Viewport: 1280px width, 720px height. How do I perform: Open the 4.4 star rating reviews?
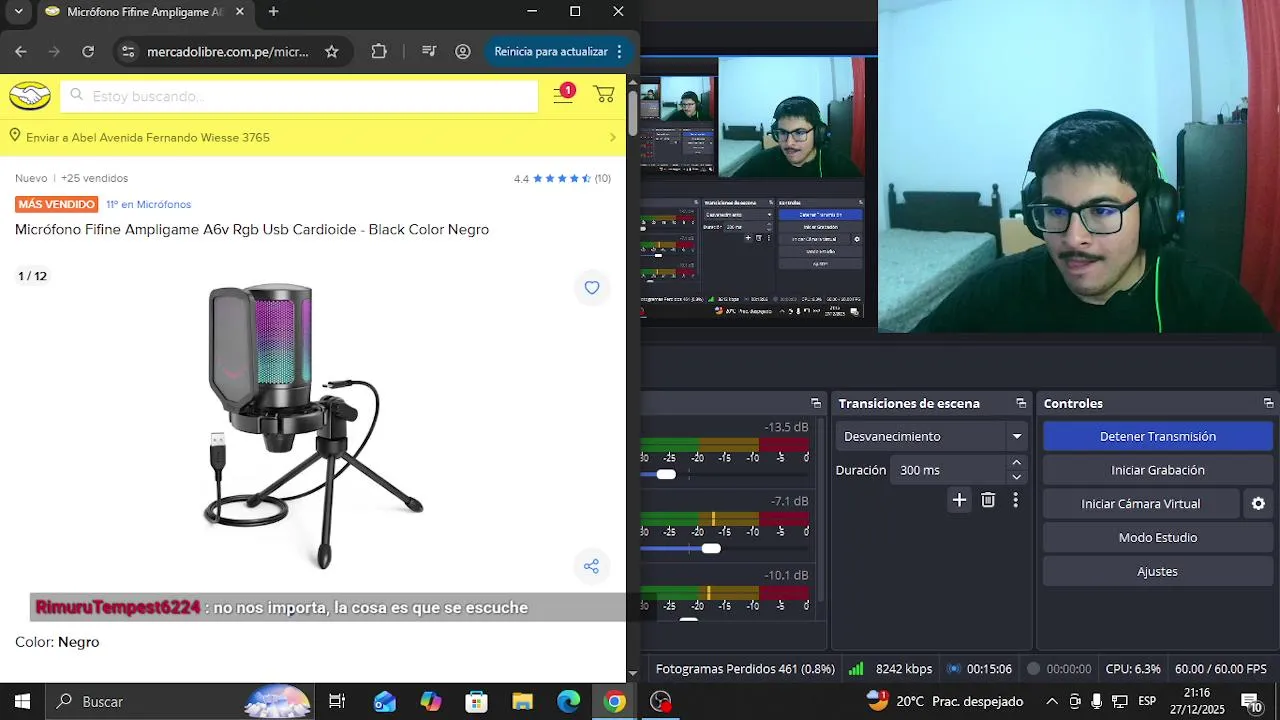562,178
